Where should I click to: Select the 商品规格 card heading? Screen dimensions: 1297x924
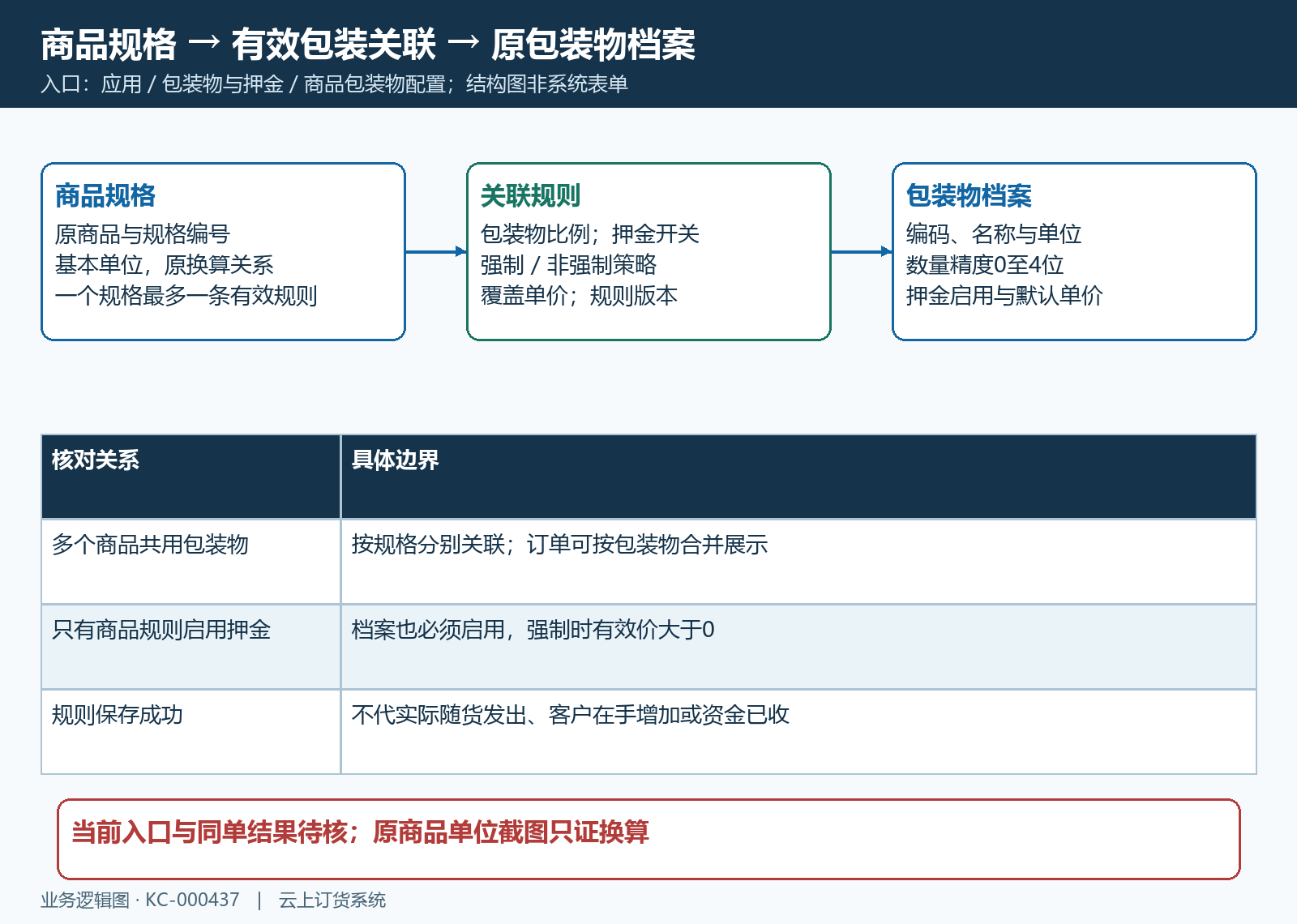105,195
